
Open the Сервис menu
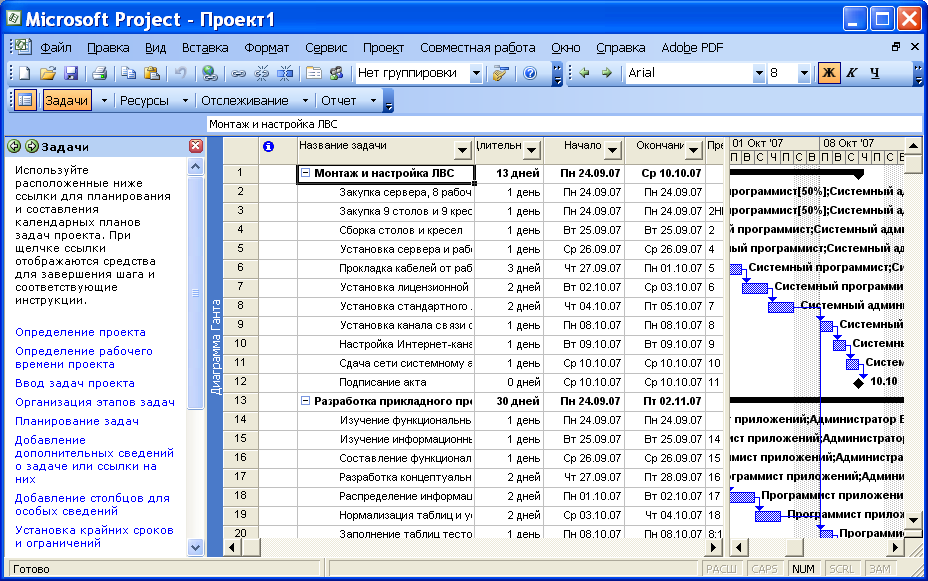pyautogui.click(x=326, y=48)
